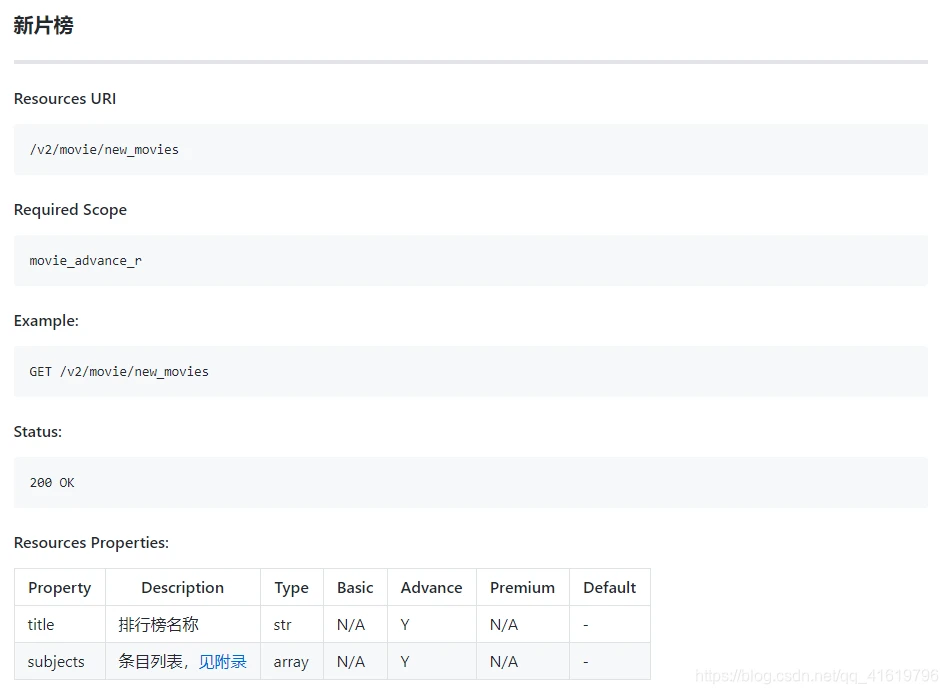Click the 排行榜名称 description cell

(x=183, y=624)
